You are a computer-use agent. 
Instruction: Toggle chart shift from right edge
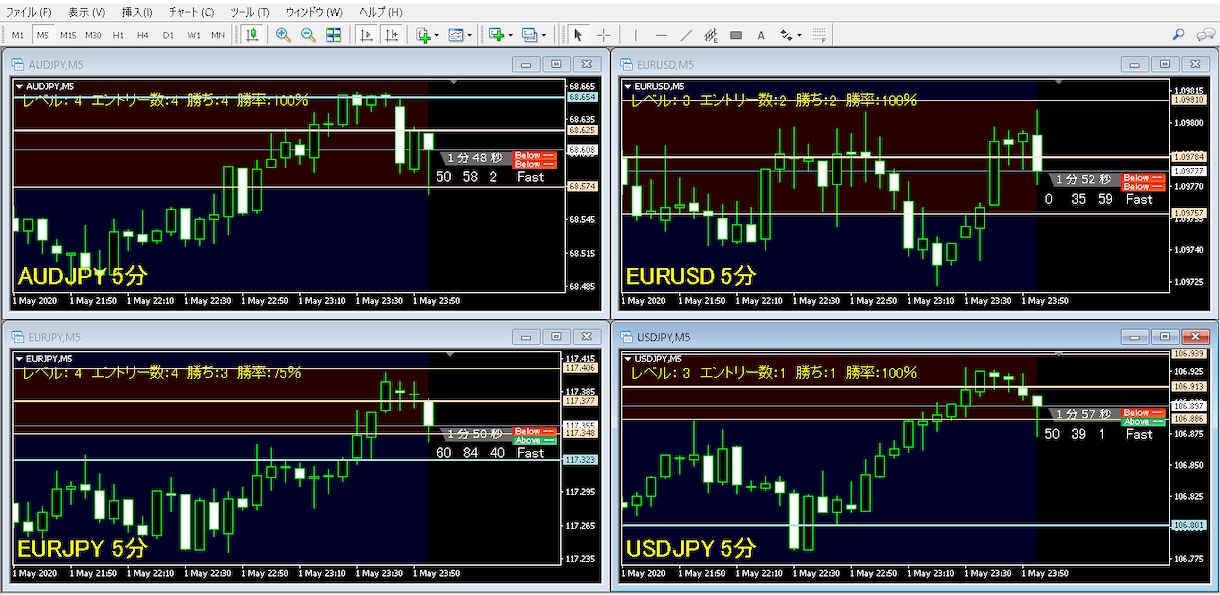pyautogui.click(x=391, y=35)
